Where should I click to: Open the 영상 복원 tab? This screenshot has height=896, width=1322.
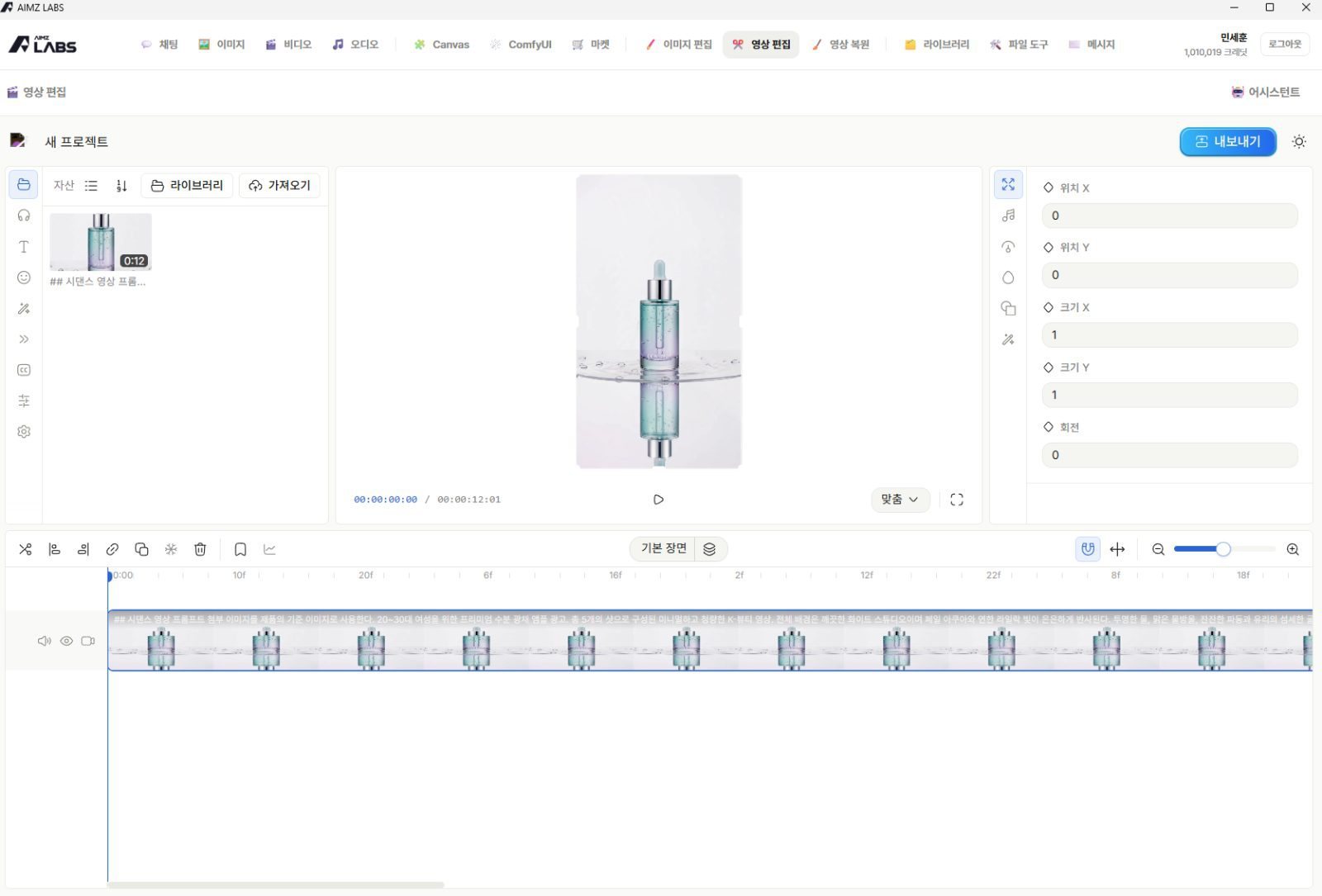(841, 45)
